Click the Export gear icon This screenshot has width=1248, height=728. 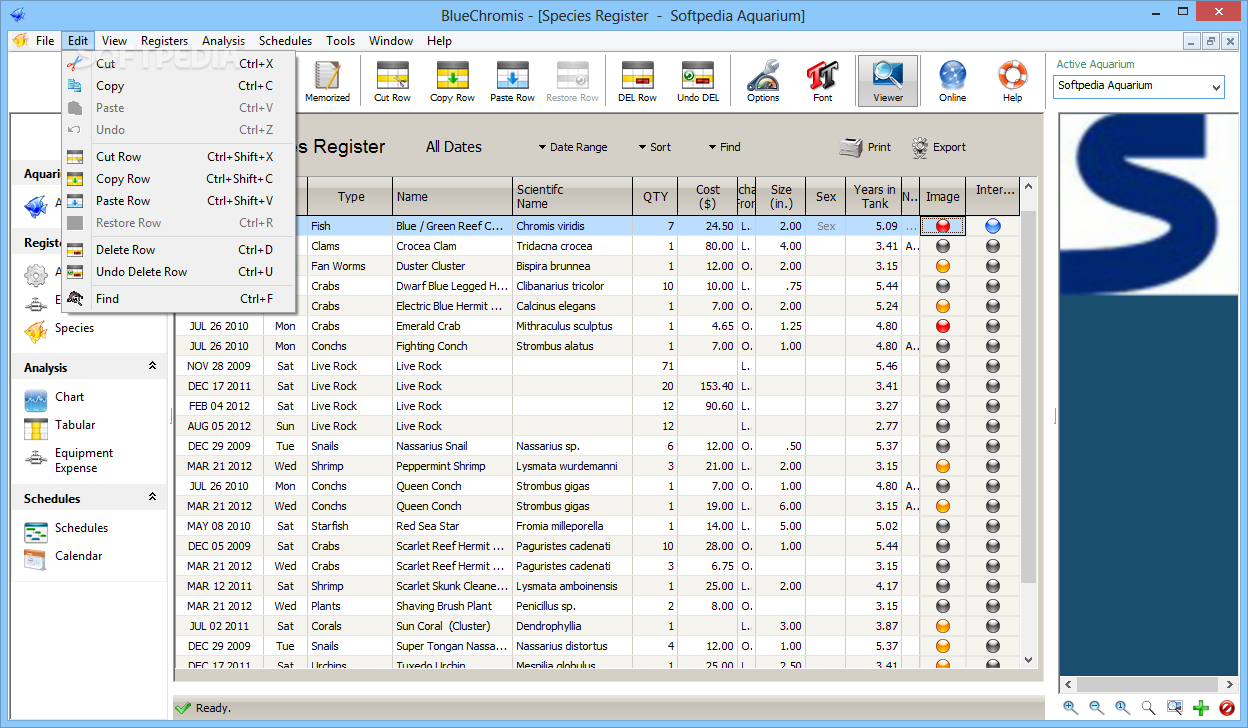[938, 147]
